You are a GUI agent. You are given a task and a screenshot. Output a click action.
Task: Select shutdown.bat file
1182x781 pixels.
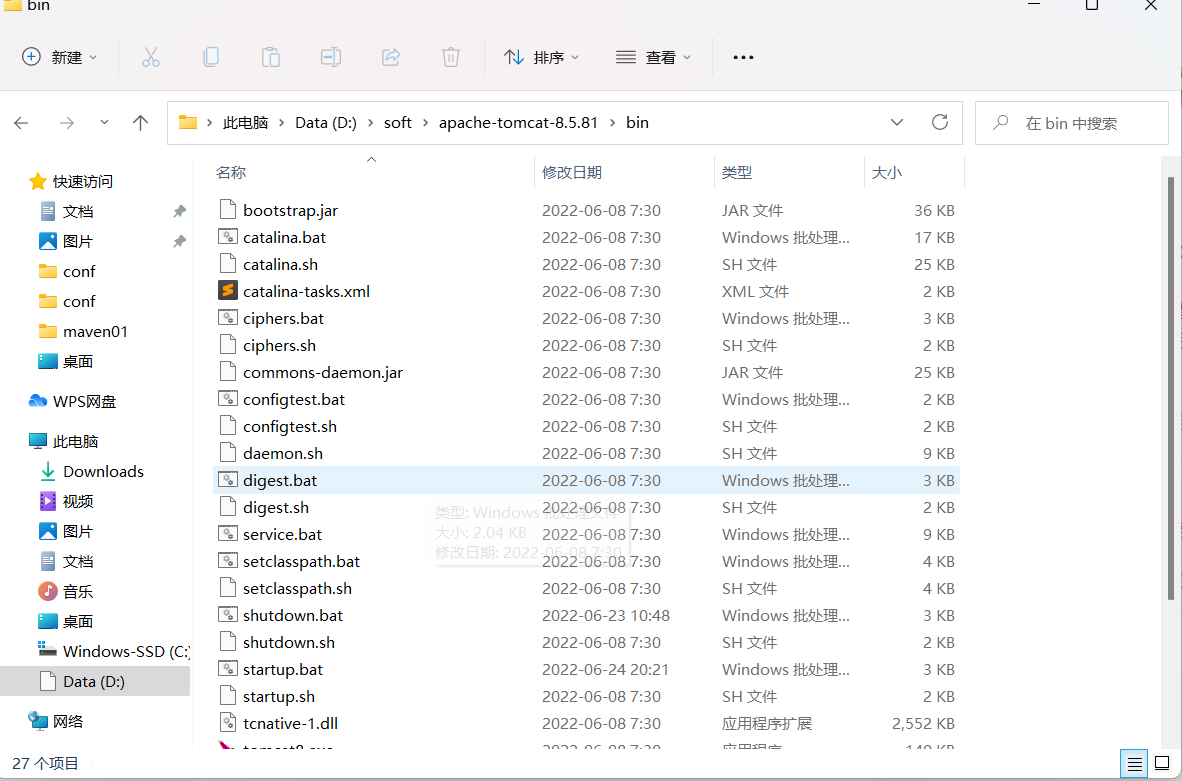point(586,615)
